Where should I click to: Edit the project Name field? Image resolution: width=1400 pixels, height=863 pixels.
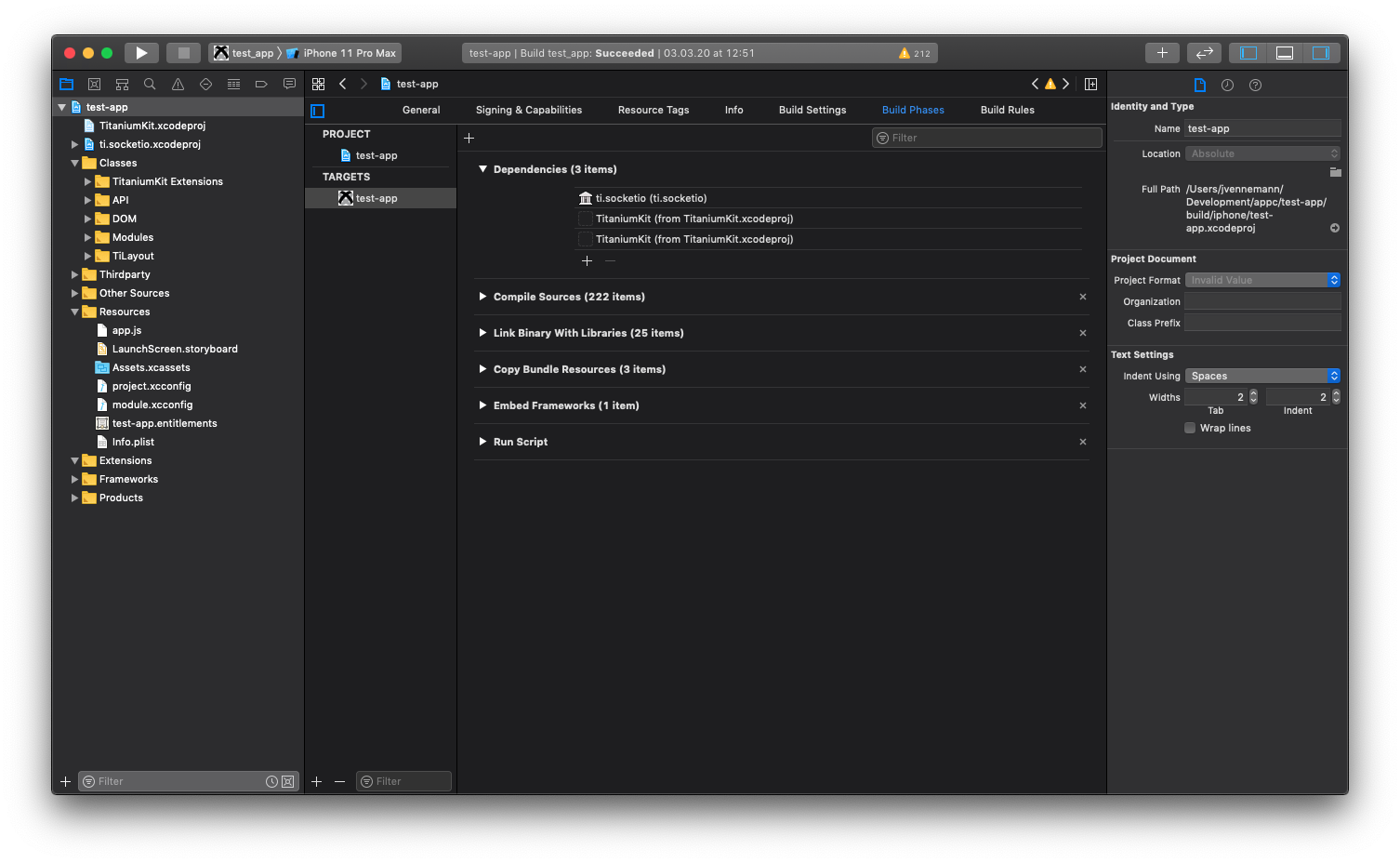[x=1262, y=128]
